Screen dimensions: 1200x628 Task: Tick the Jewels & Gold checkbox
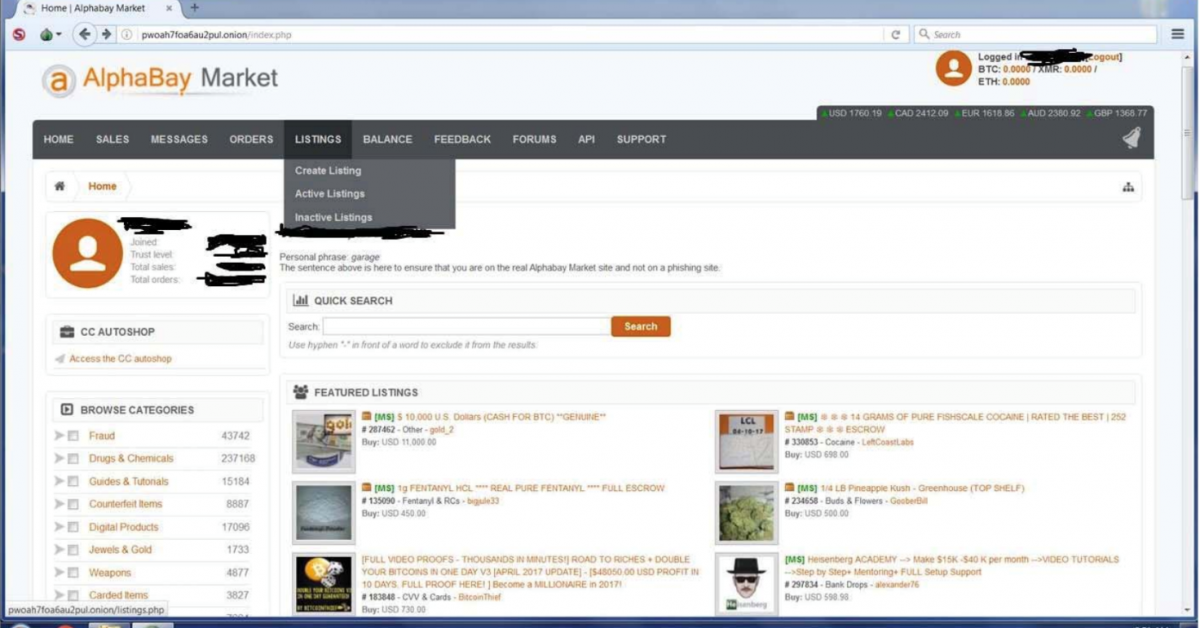[x=73, y=550]
